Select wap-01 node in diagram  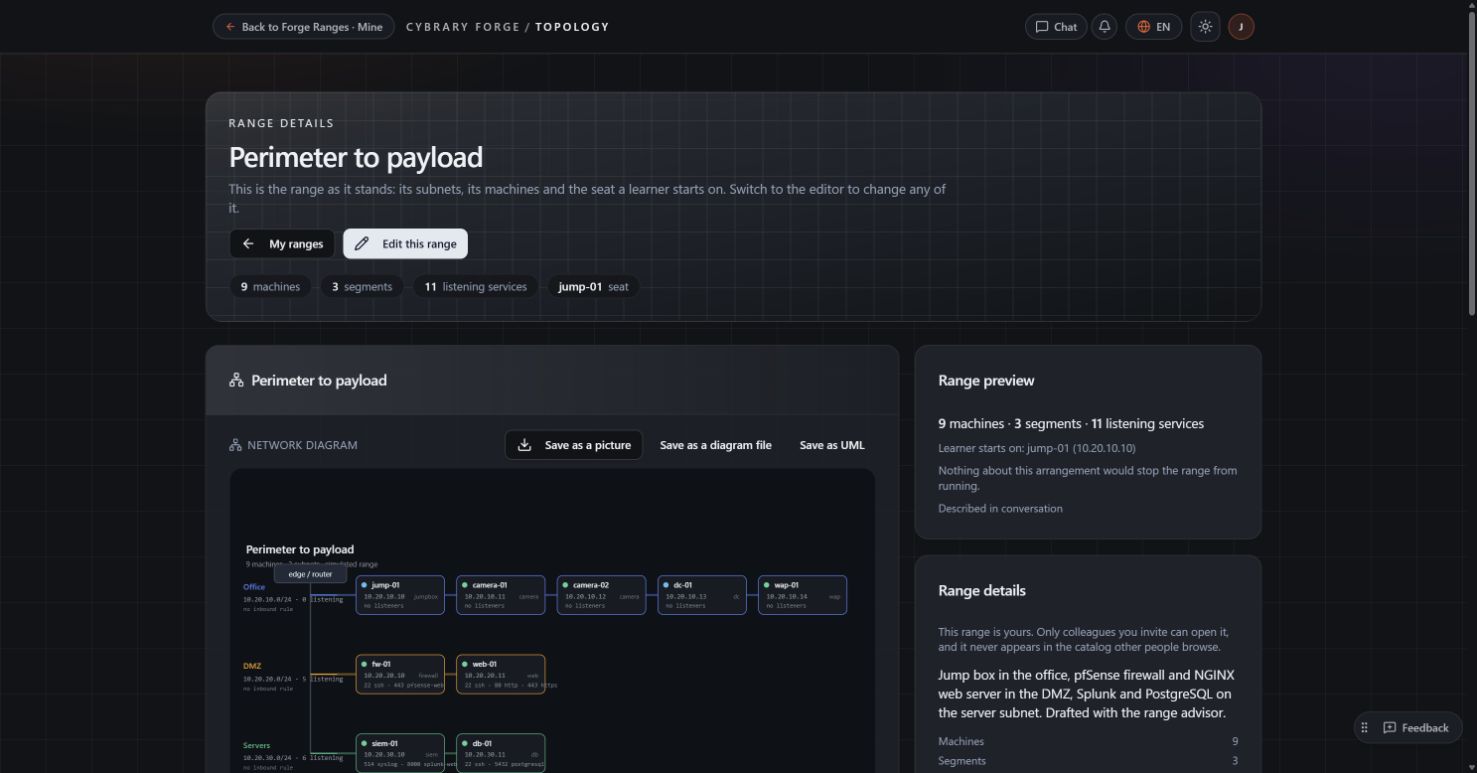(x=802, y=595)
